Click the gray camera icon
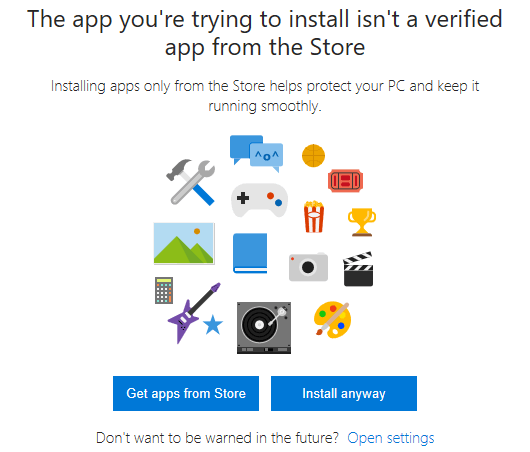Screen dimensions: 530x452 pyautogui.click(x=308, y=266)
